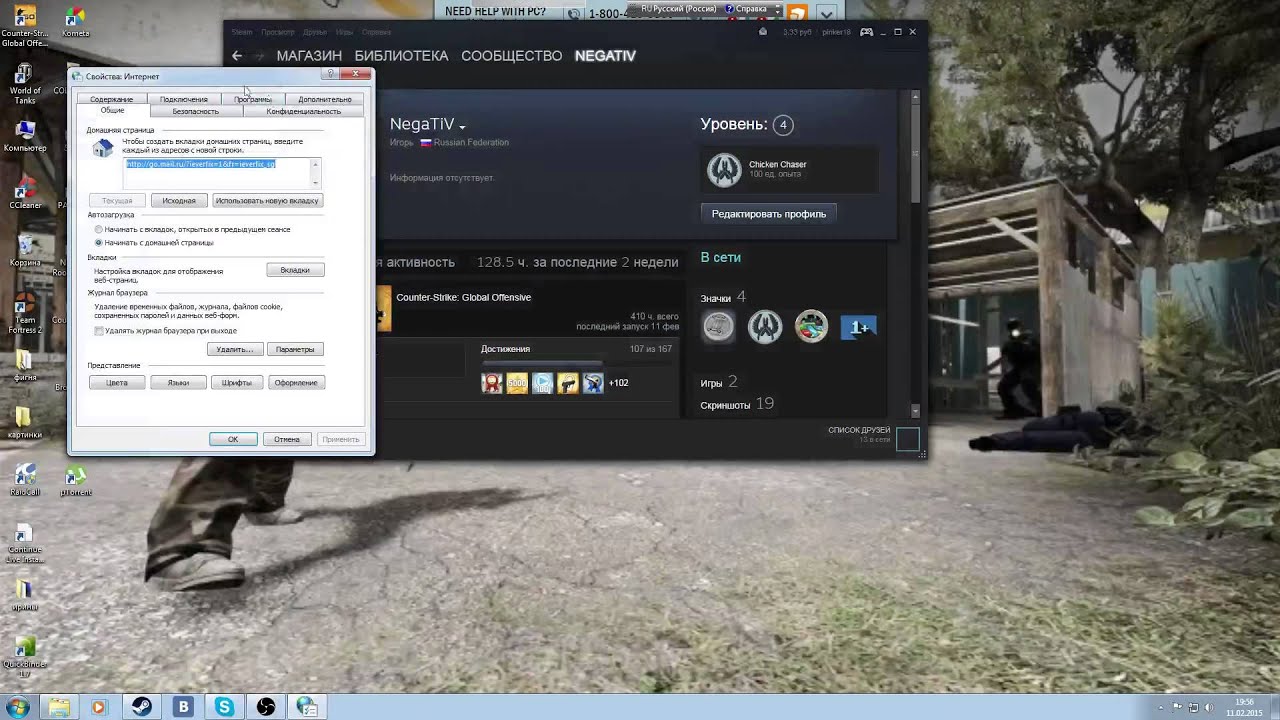Open the Корзина recycle bin icon
Screen dimensions: 1280x720
coord(25,250)
